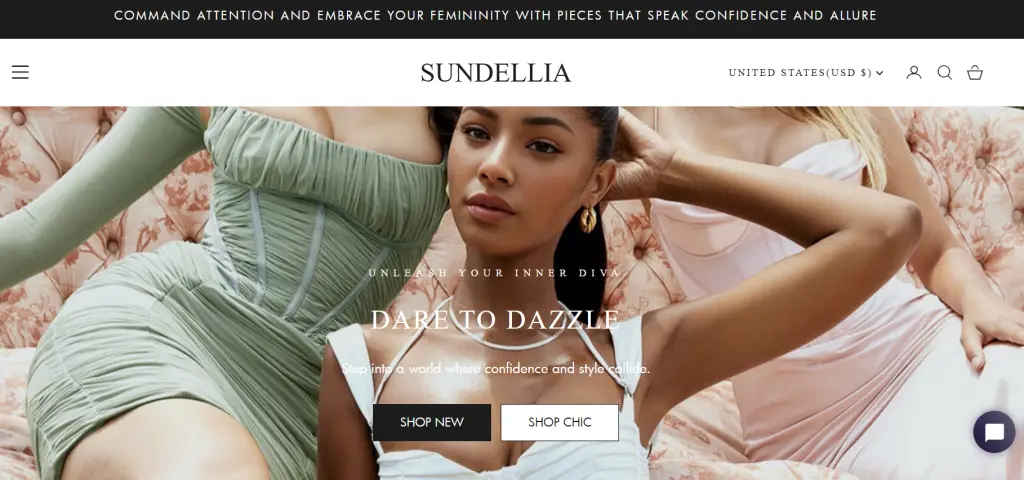Click the confidence and style collide subtitle
This screenshot has width=1024, height=480.
(495, 368)
